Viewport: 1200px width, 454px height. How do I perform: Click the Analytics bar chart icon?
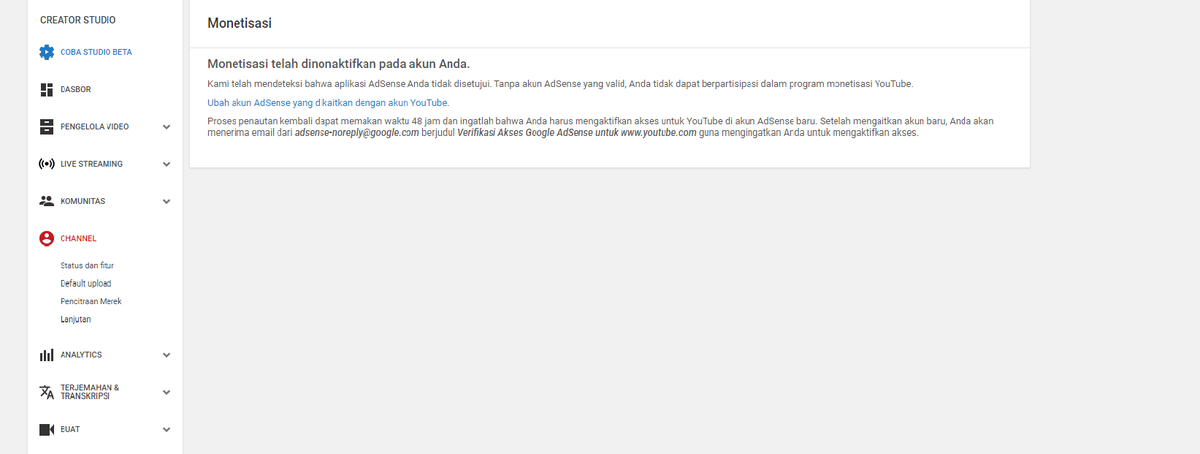[x=46, y=355]
